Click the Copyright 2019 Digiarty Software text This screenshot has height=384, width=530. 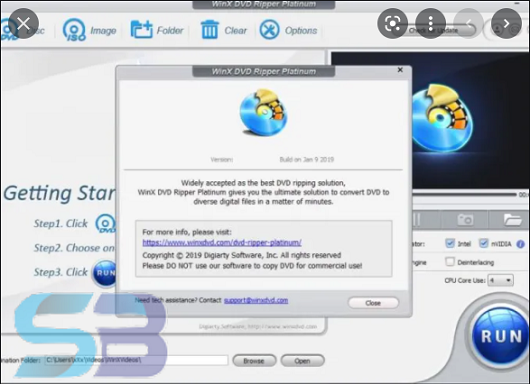(242, 255)
